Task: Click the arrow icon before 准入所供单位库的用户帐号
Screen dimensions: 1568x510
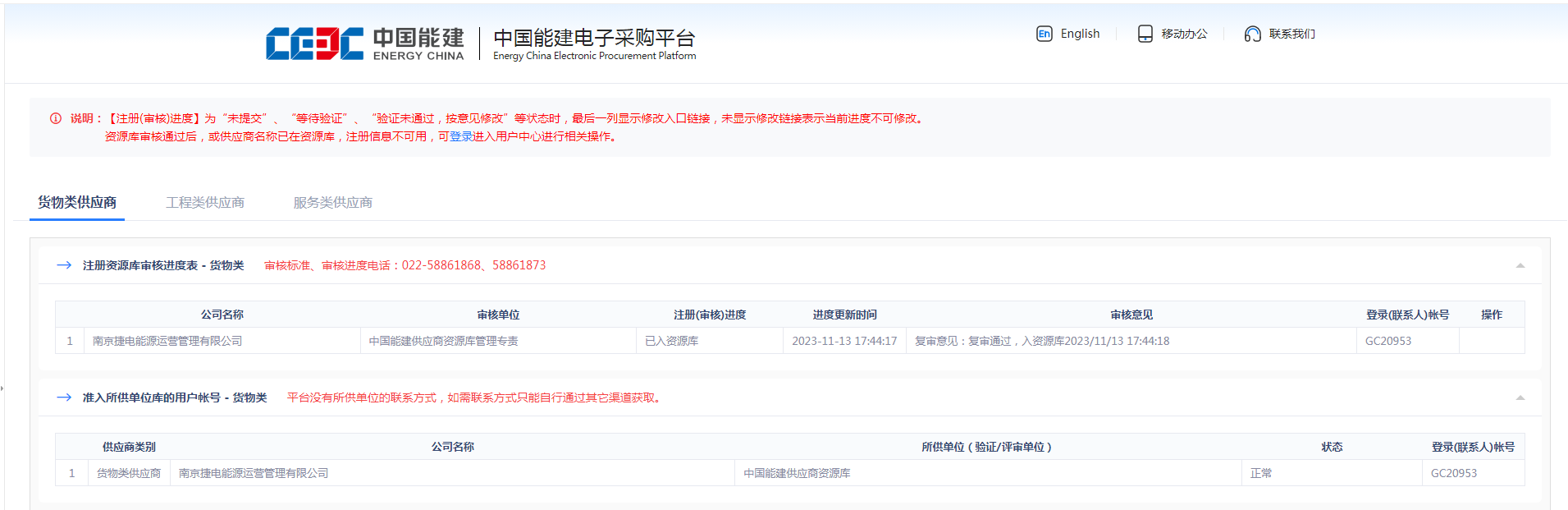Action: (x=64, y=397)
